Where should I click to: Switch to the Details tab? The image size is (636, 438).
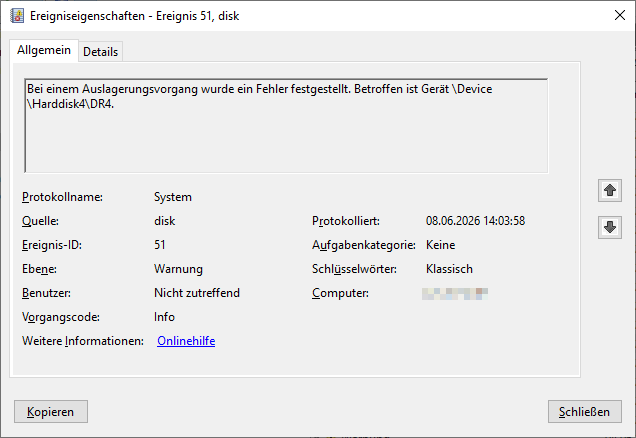tap(100, 52)
